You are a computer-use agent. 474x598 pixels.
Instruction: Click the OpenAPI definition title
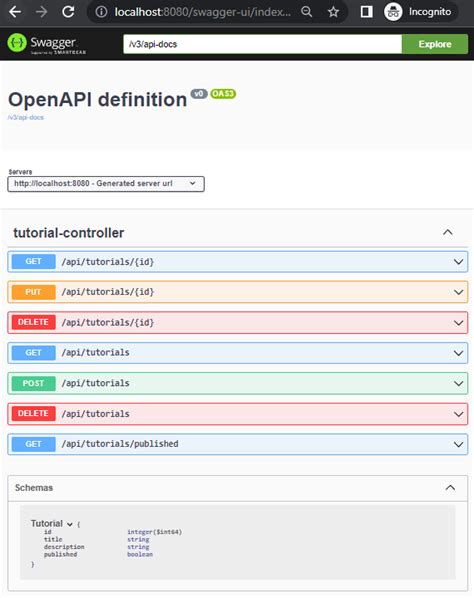(98, 100)
